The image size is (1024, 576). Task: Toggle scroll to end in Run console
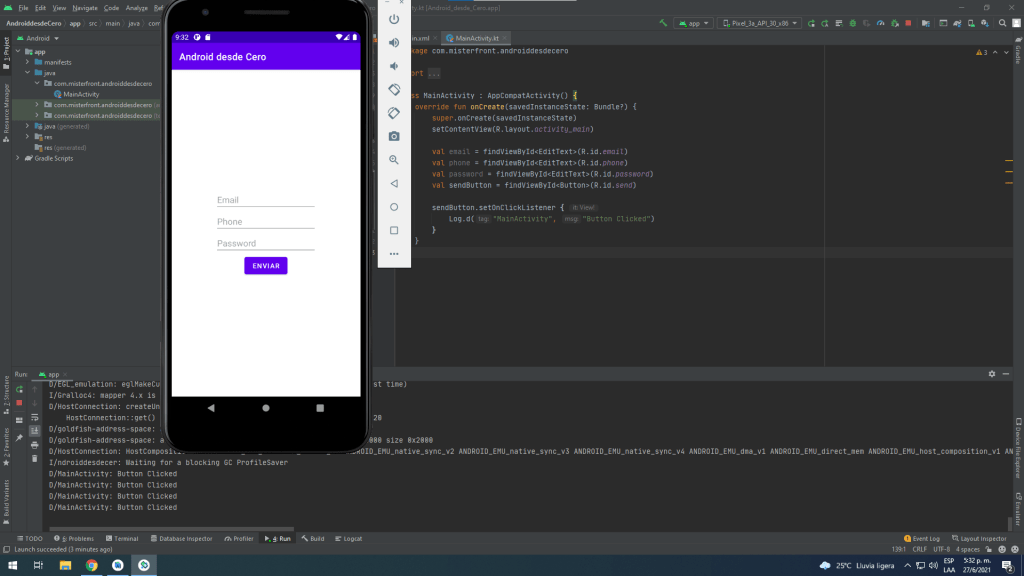pos(35,431)
